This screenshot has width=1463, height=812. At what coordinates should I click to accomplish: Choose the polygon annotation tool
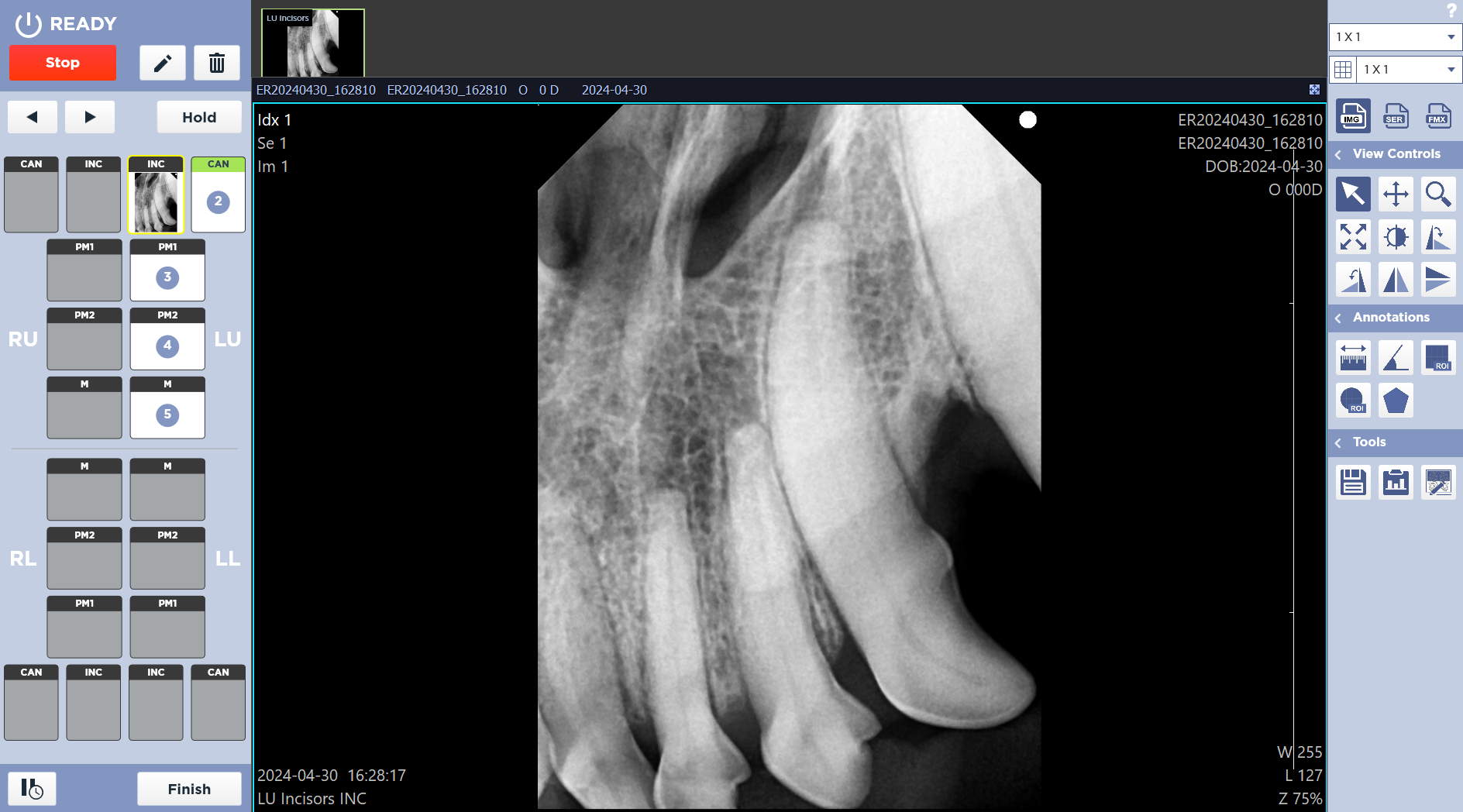[1396, 401]
